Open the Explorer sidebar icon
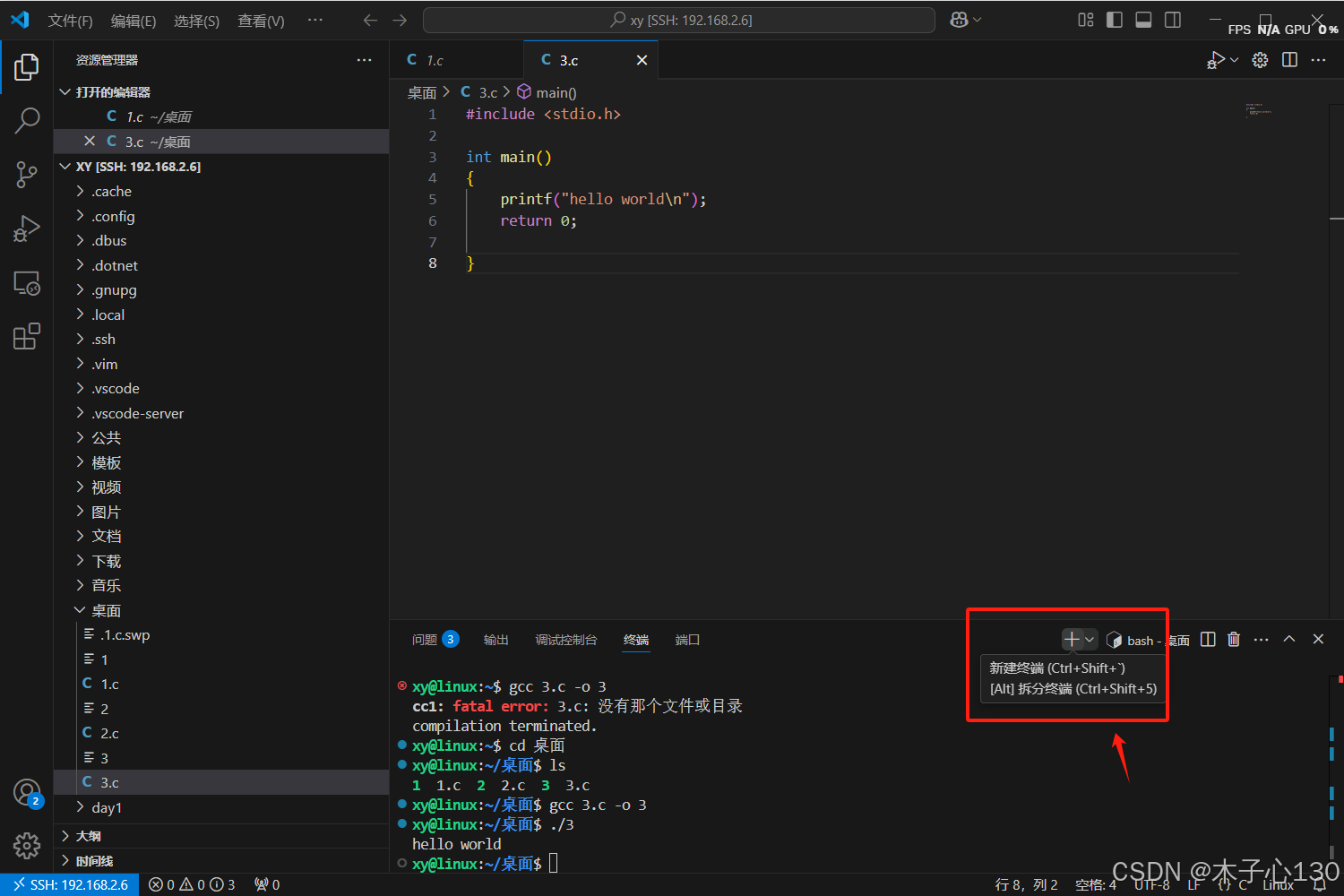 (x=27, y=66)
